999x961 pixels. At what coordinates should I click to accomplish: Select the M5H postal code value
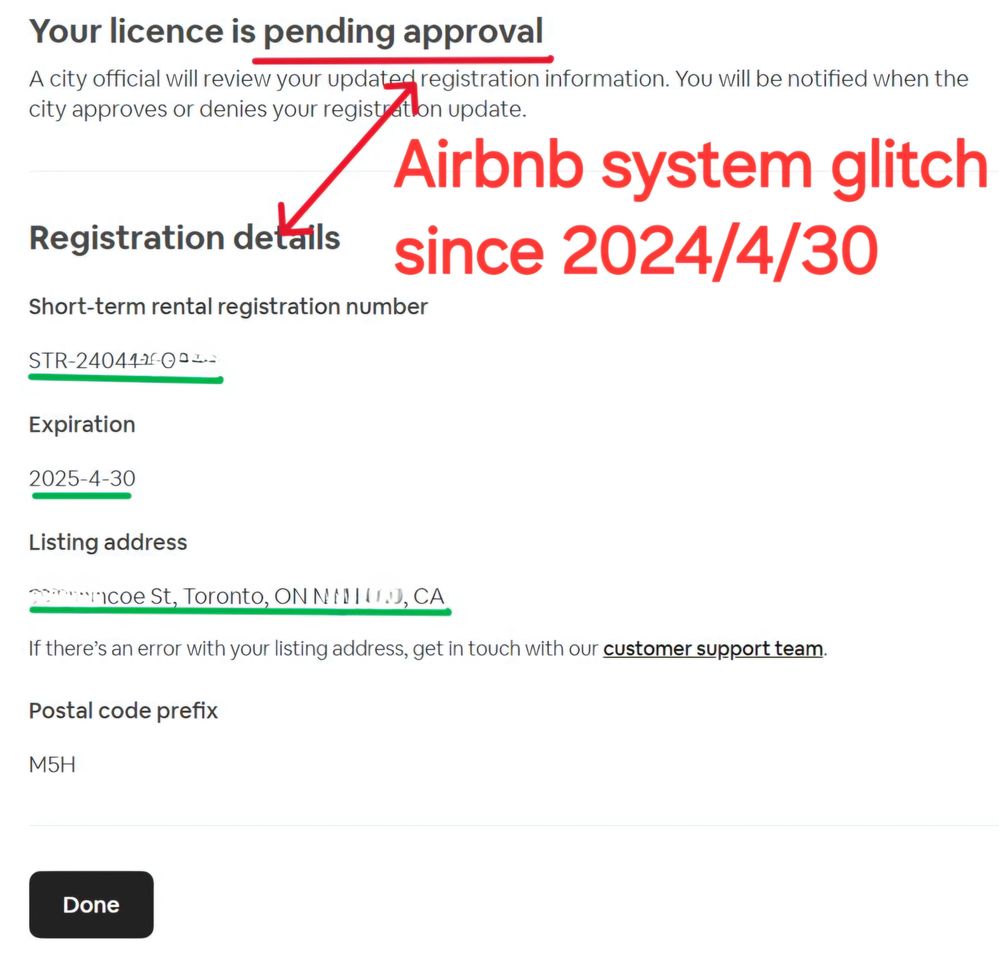click(52, 765)
